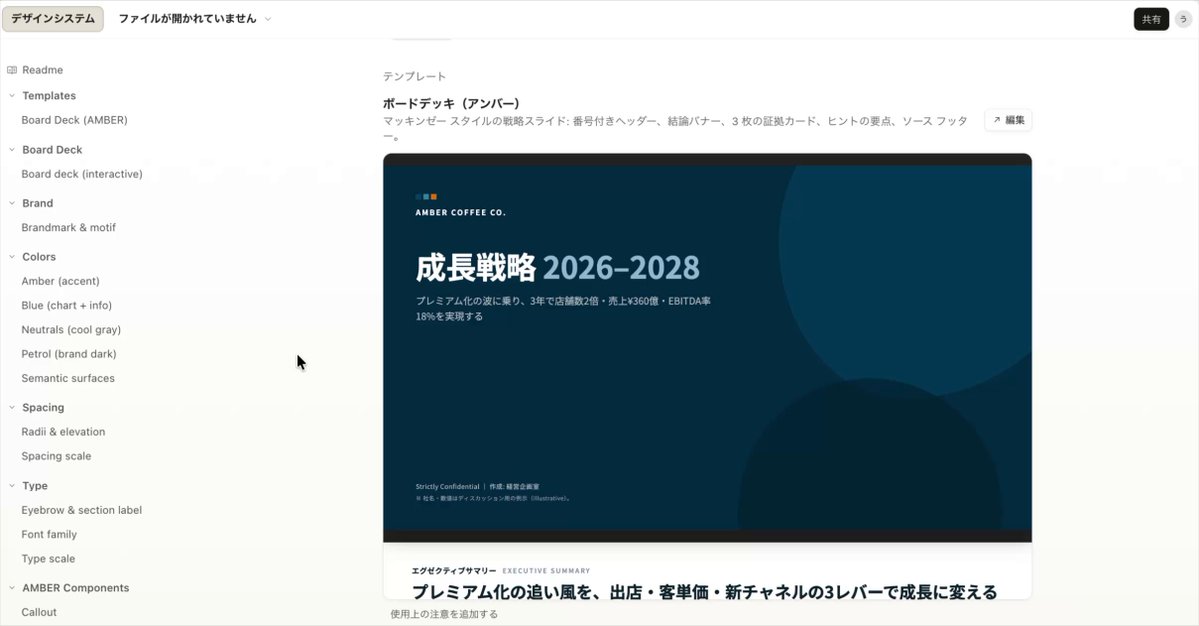Collapse the Type section chevron
Image resolution: width=1199 pixels, height=626 pixels.
click(x=11, y=485)
